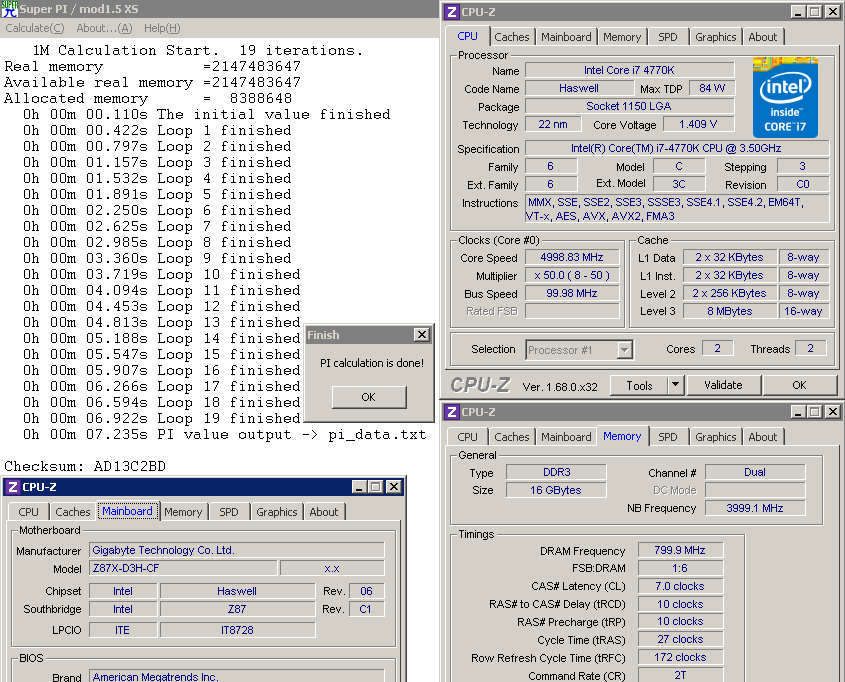This screenshot has width=845, height=682.
Task: Click the Level 3 cache value 8 MBytes
Action: click(x=730, y=311)
